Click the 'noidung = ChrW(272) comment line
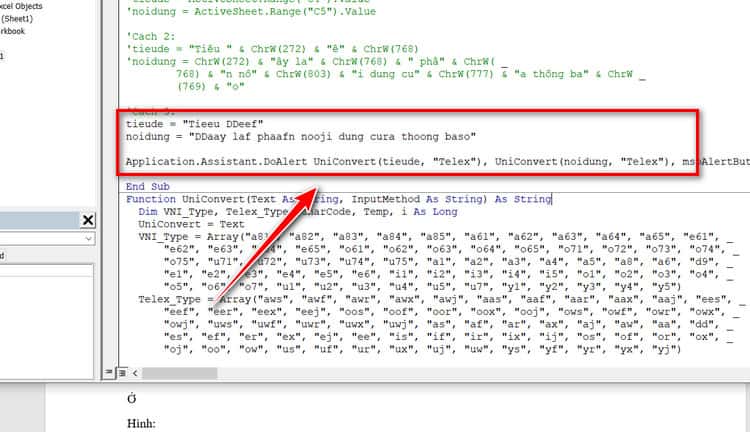The height and width of the screenshot is (432, 750). [317, 61]
